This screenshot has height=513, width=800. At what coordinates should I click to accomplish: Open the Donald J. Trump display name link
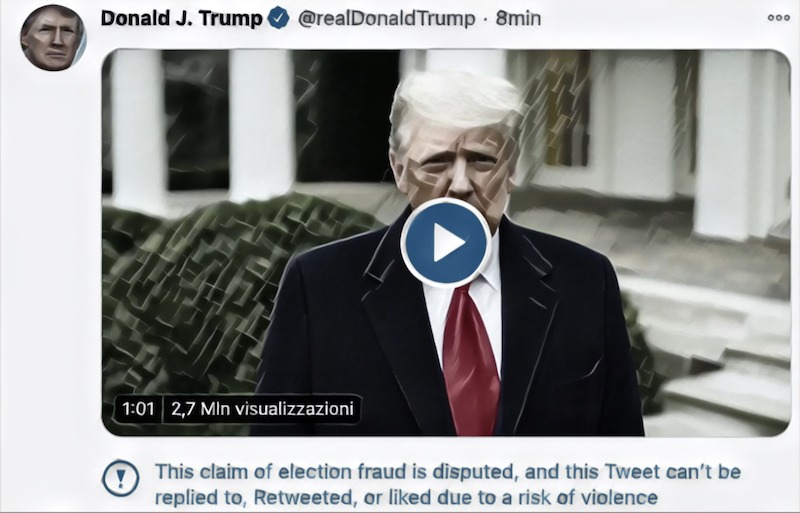coord(181,18)
